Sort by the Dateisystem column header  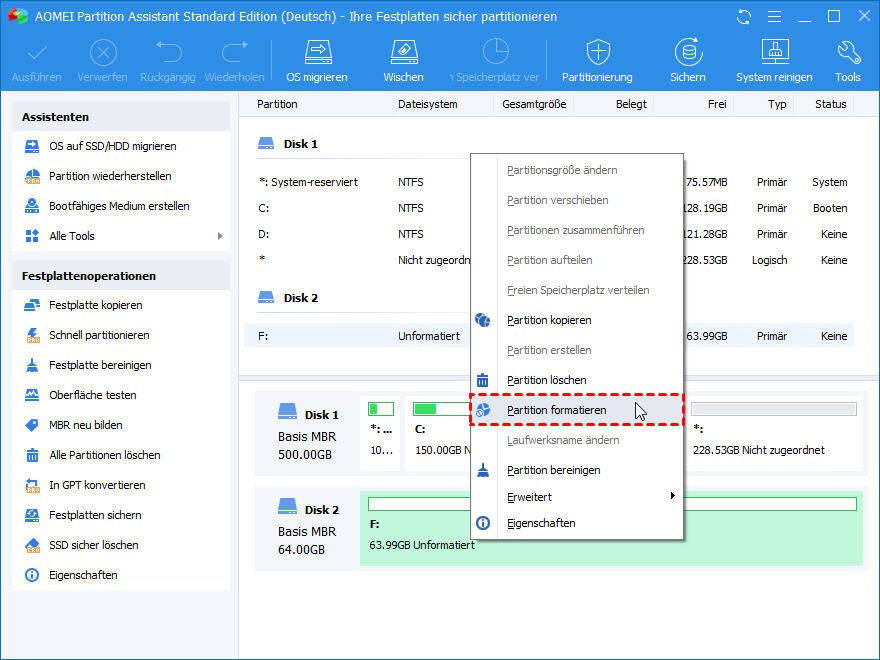click(428, 104)
